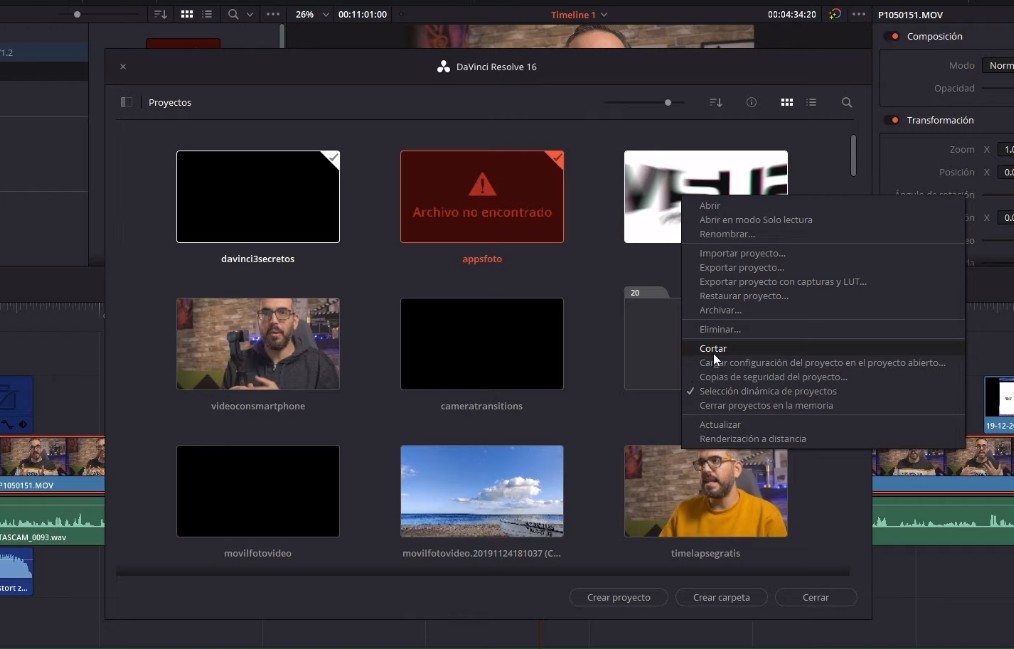Expand the Timeline 1 dropdown
Viewport: 1014px width, 649px height.
604,15
